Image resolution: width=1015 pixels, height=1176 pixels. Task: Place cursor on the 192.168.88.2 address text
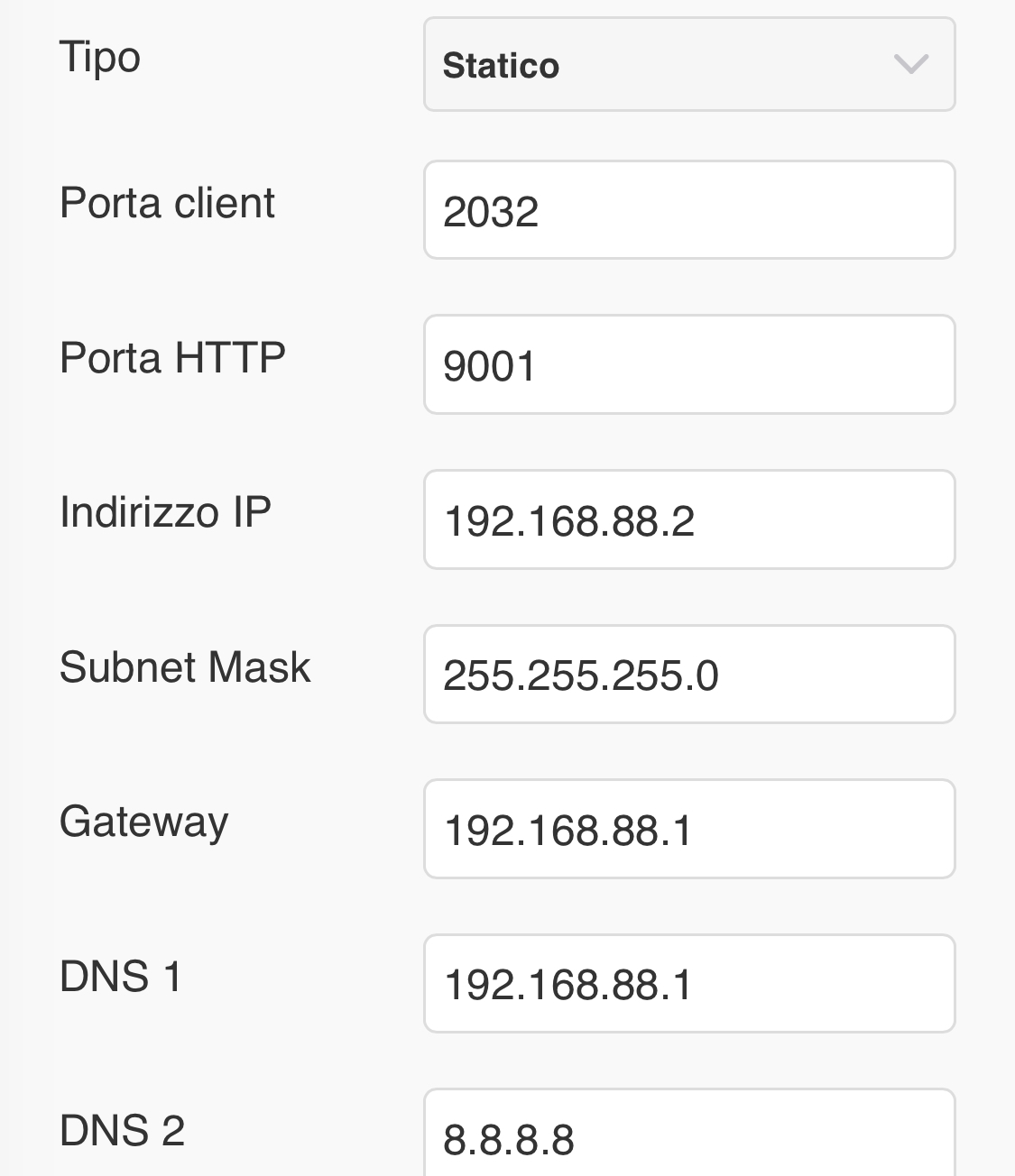click(x=569, y=521)
